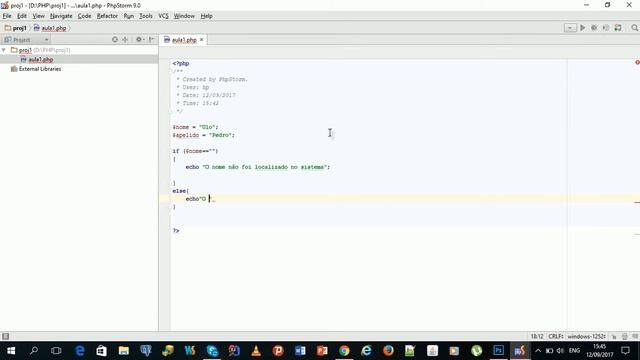Open Firefox from taskbar

click(388, 351)
